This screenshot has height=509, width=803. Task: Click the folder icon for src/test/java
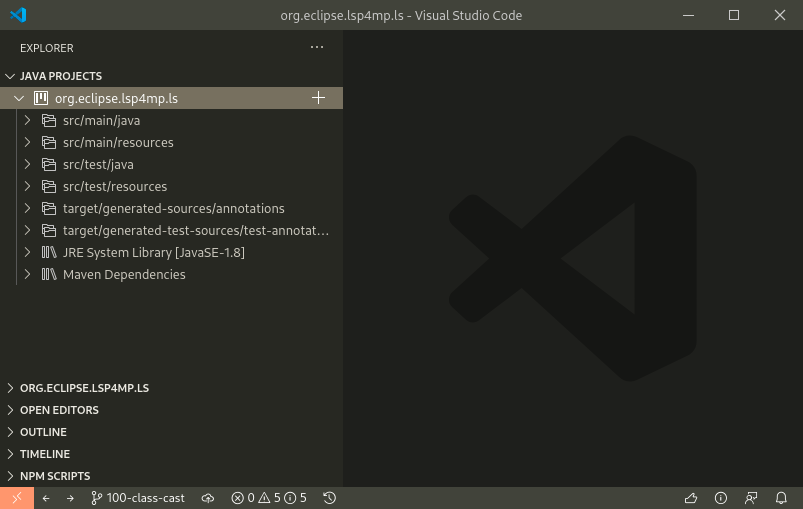49,164
